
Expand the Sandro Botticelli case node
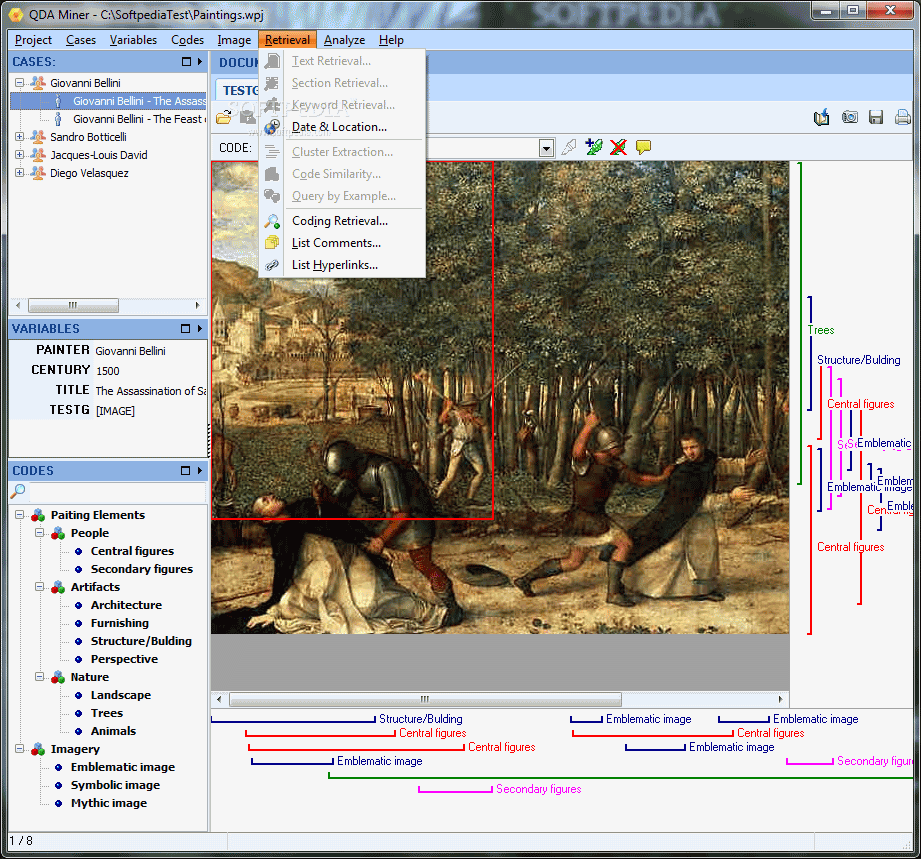(19, 137)
